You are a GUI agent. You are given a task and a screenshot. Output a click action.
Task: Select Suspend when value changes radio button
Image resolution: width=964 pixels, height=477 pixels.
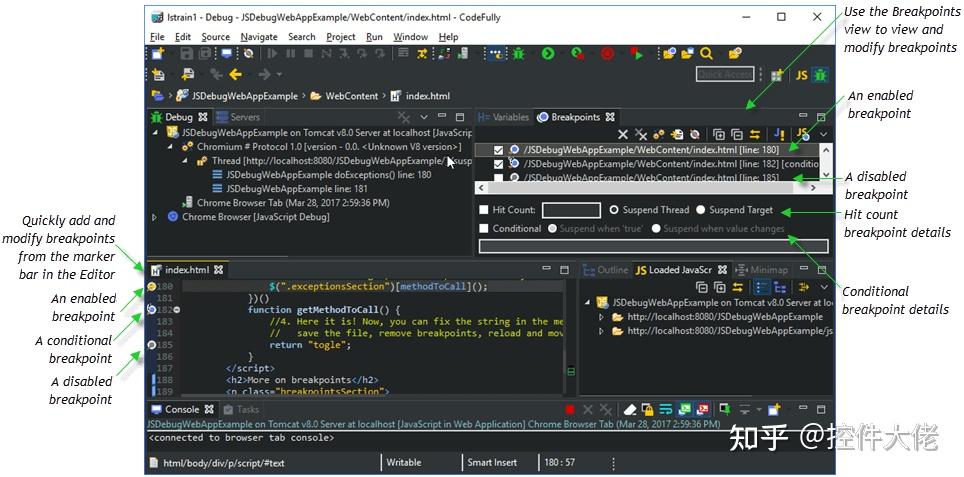pyautogui.click(x=656, y=229)
